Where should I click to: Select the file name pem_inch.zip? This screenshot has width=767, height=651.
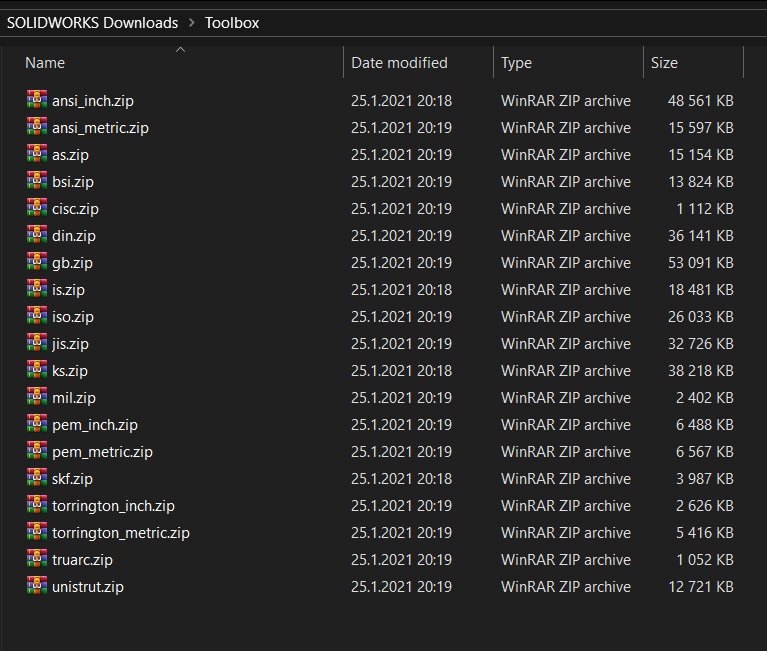point(95,425)
